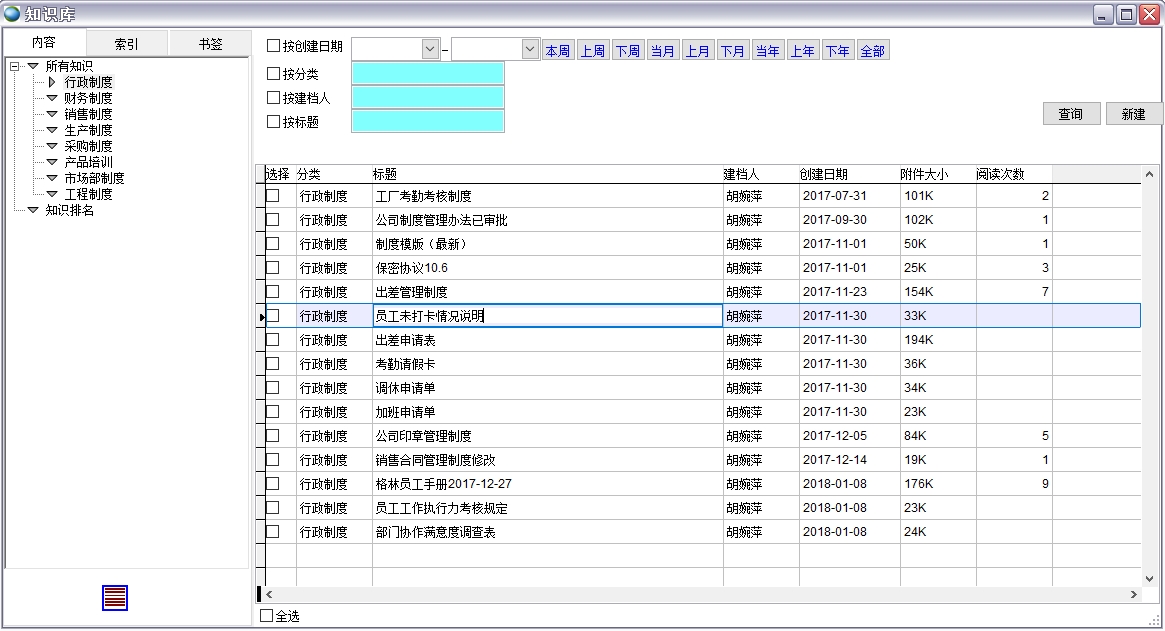Tick the 全选 checkbox
The height and width of the screenshot is (631, 1165).
pyautogui.click(x=266, y=616)
